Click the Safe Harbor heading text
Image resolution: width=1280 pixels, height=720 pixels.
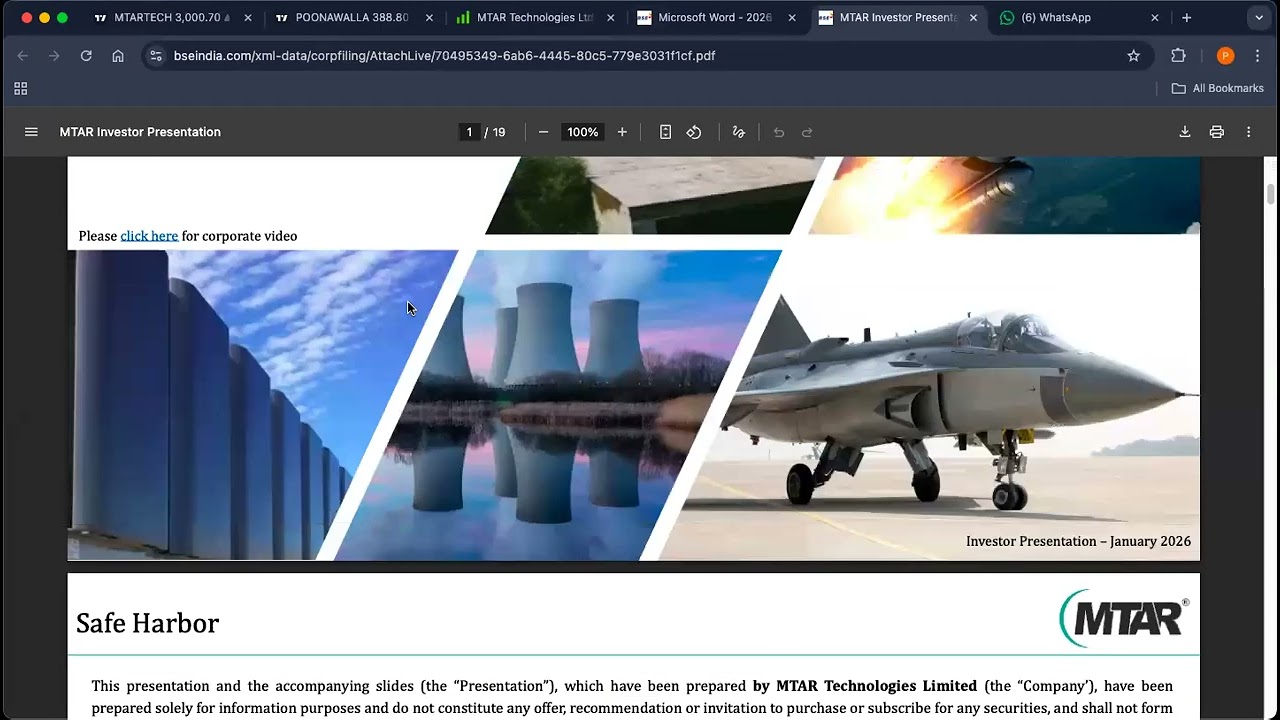pyautogui.click(x=147, y=623)
